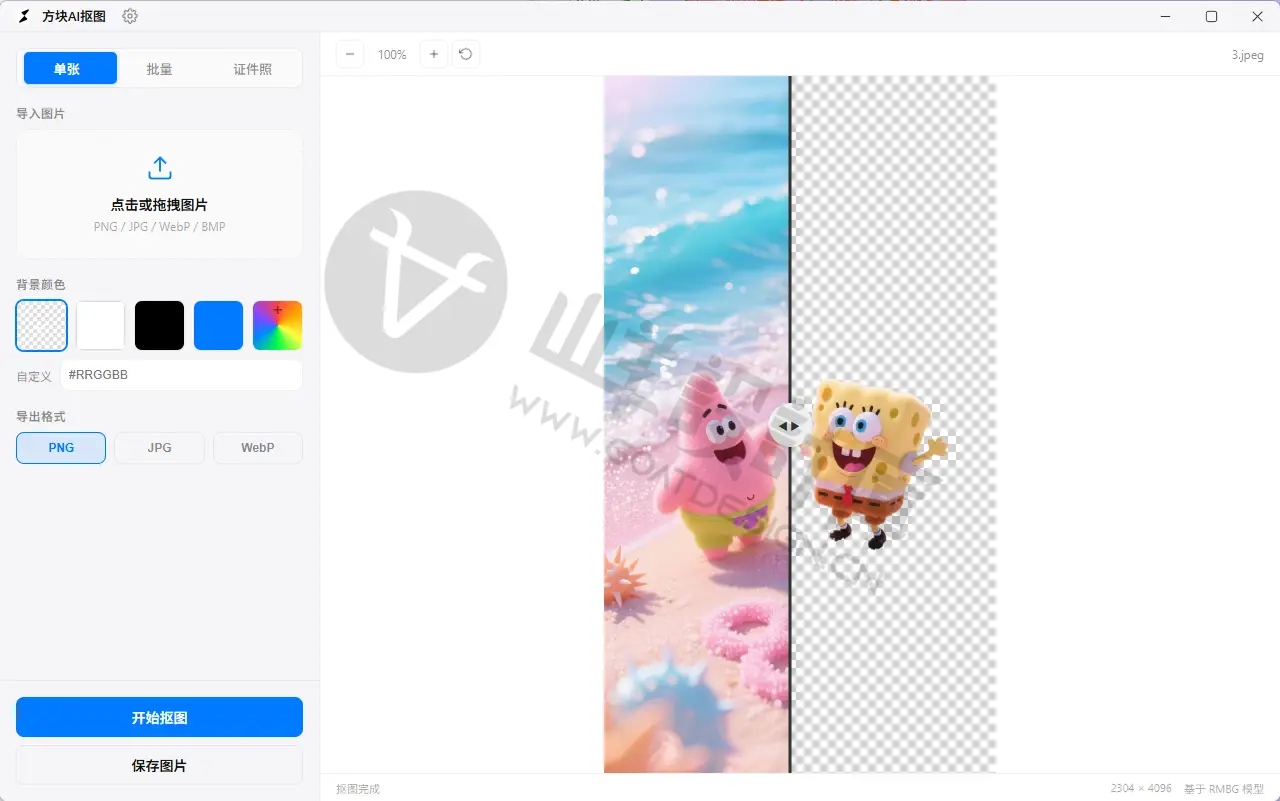Close the 方块AI抠图 window

pyautogui.click(x=1257, y=16)
